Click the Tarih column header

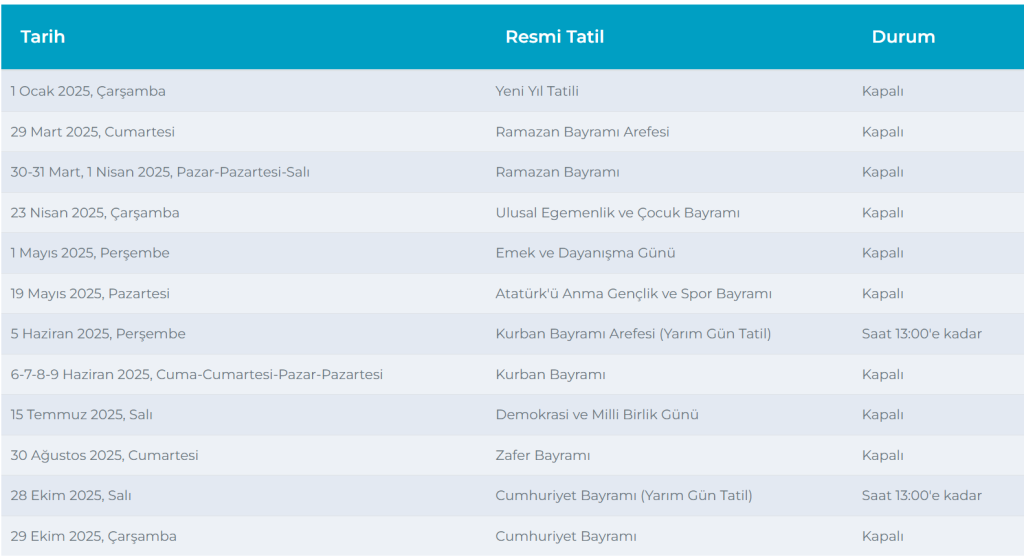coord(42,37)
